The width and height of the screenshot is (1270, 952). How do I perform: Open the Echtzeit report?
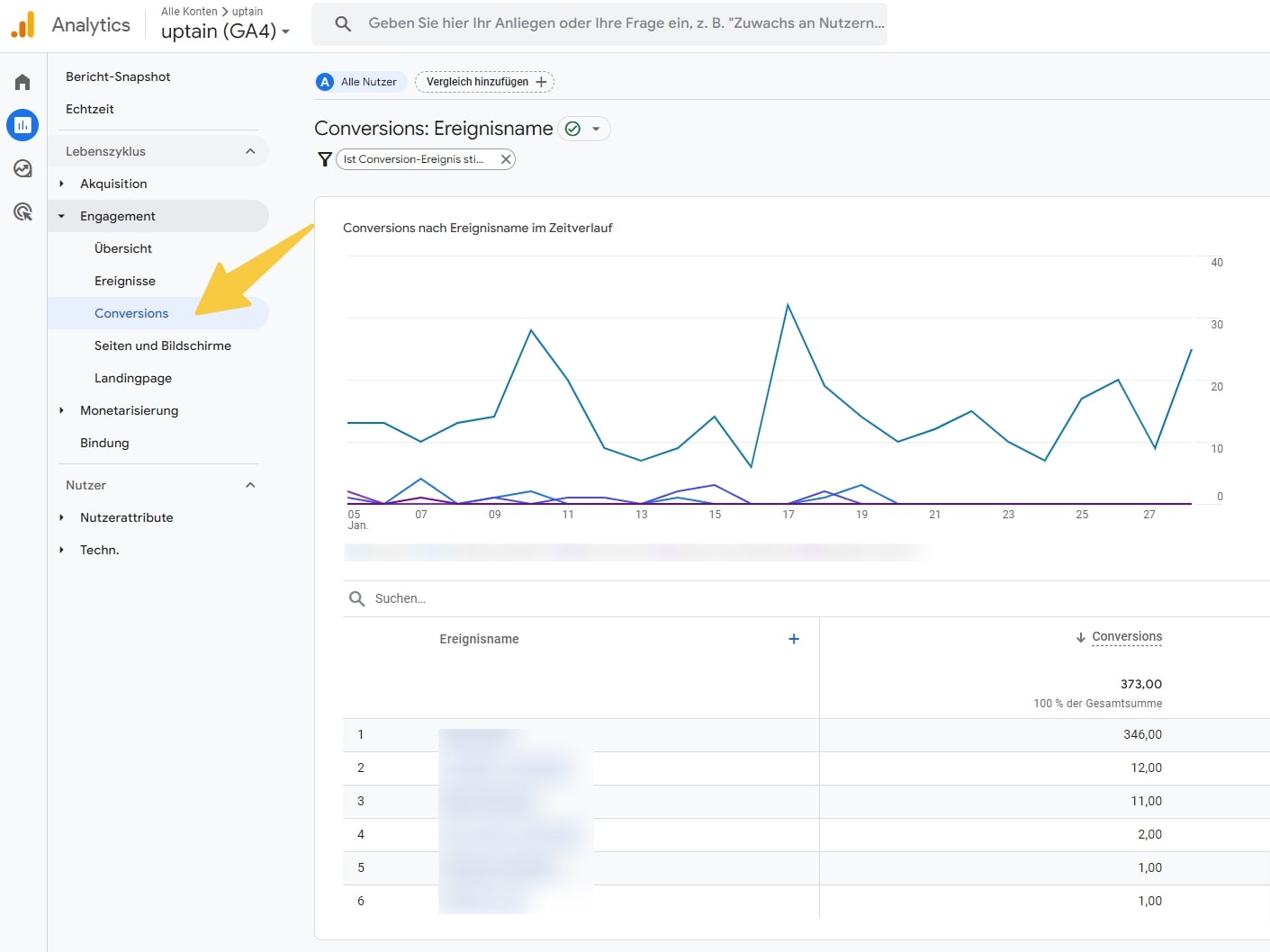tap(89, 109)
